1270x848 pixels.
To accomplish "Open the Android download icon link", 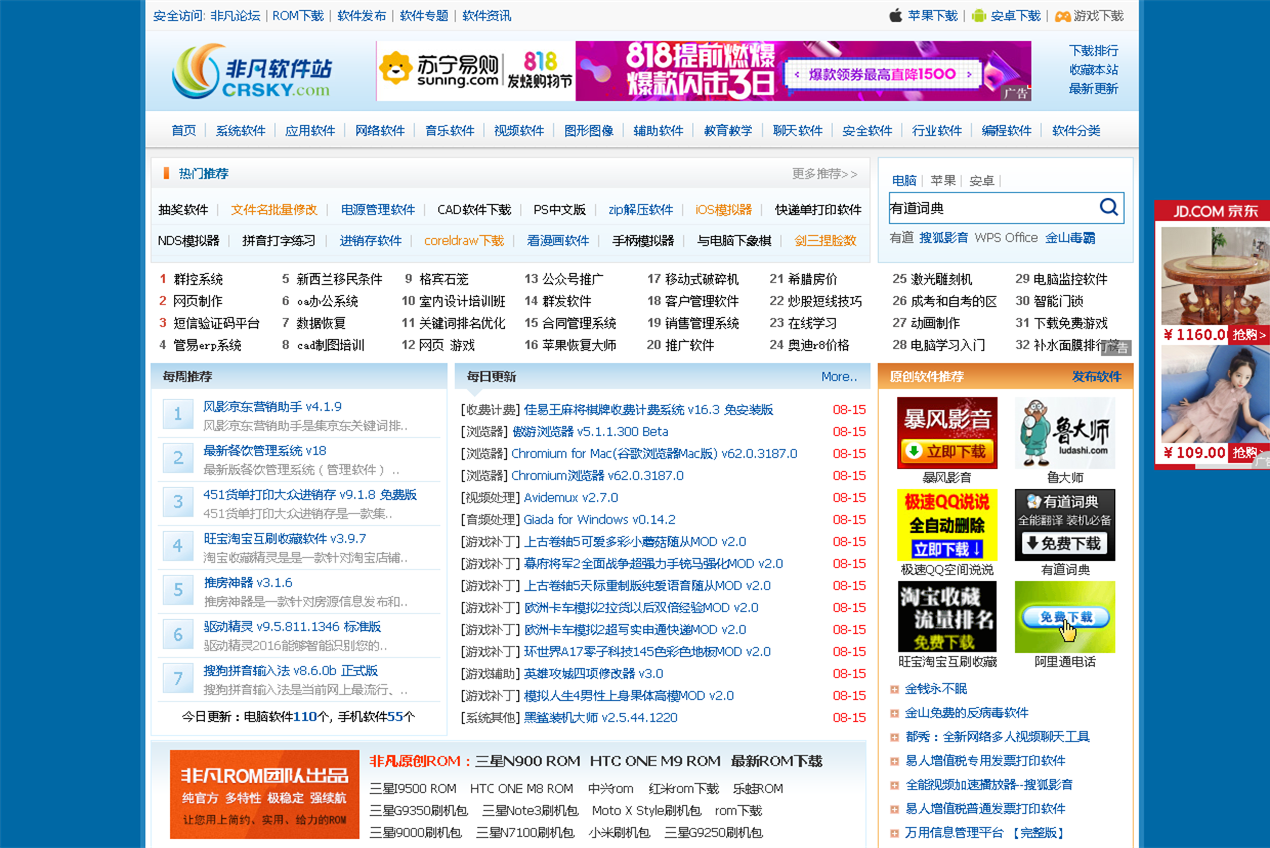I will click(979, 15).
